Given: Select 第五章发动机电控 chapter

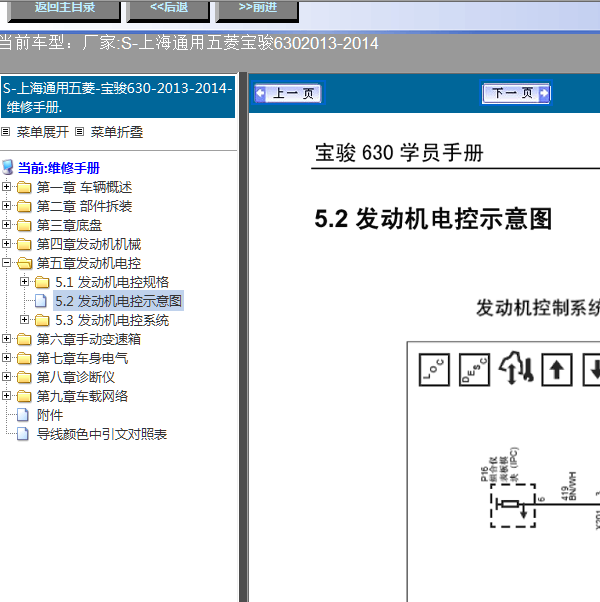Looking at the screenshot, I should click(x=89, y=263).
